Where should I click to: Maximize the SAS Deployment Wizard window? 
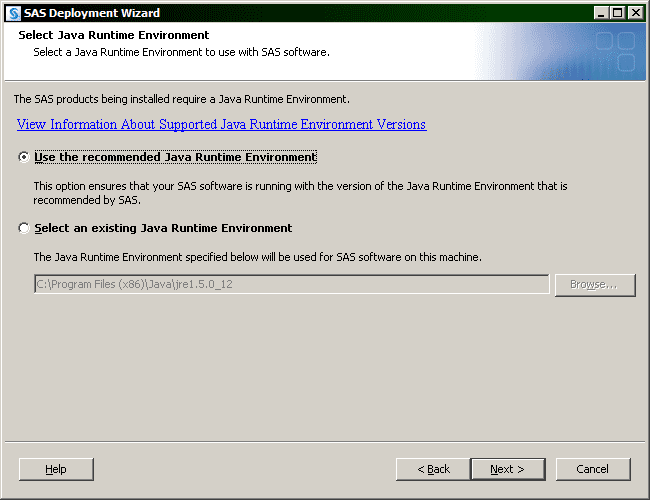click(618, 13)
